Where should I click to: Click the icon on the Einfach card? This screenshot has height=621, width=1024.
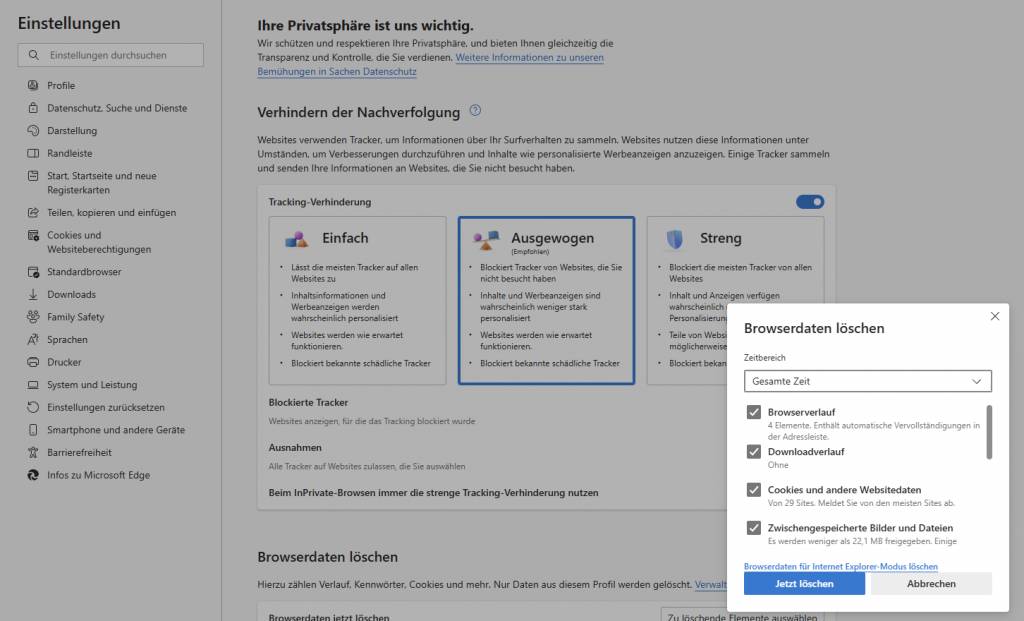[x=294, y=240]
